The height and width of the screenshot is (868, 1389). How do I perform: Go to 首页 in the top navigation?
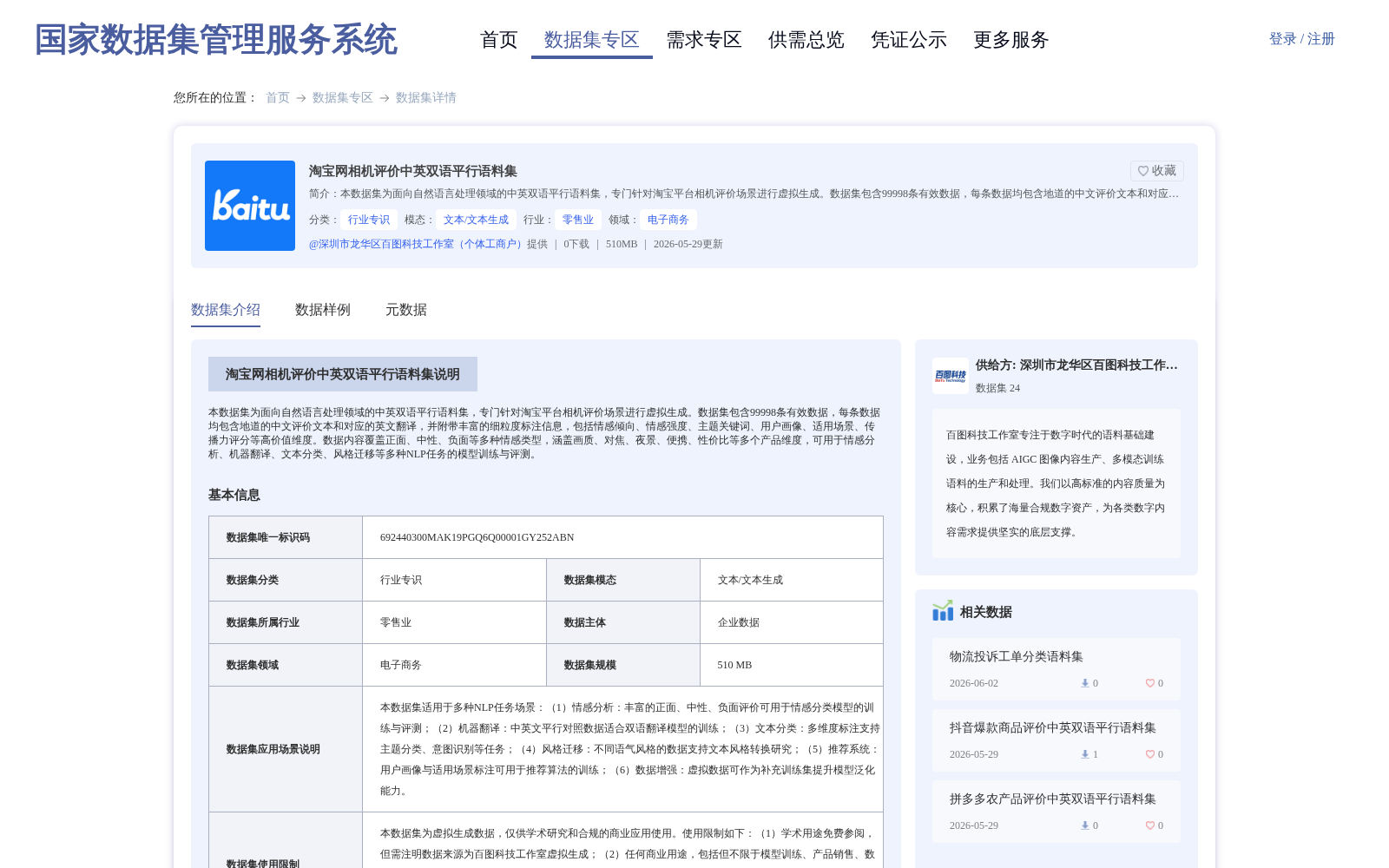(x=499, y=40)
